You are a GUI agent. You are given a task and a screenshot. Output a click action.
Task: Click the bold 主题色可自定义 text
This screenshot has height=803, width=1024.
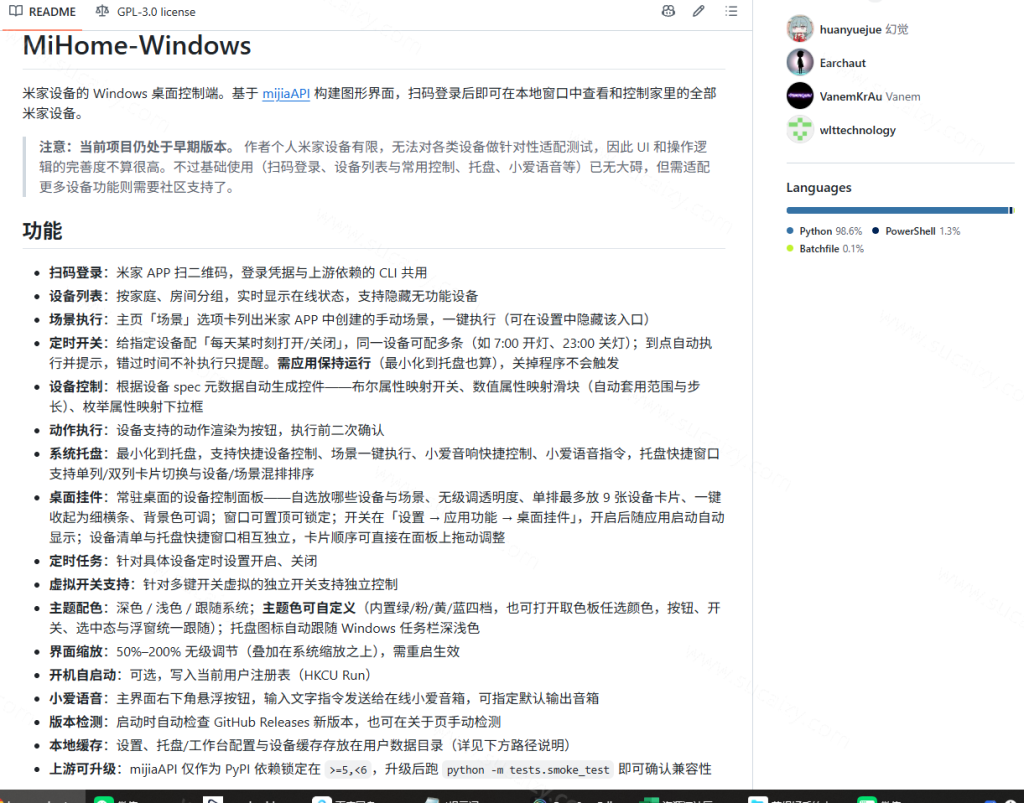309,608
